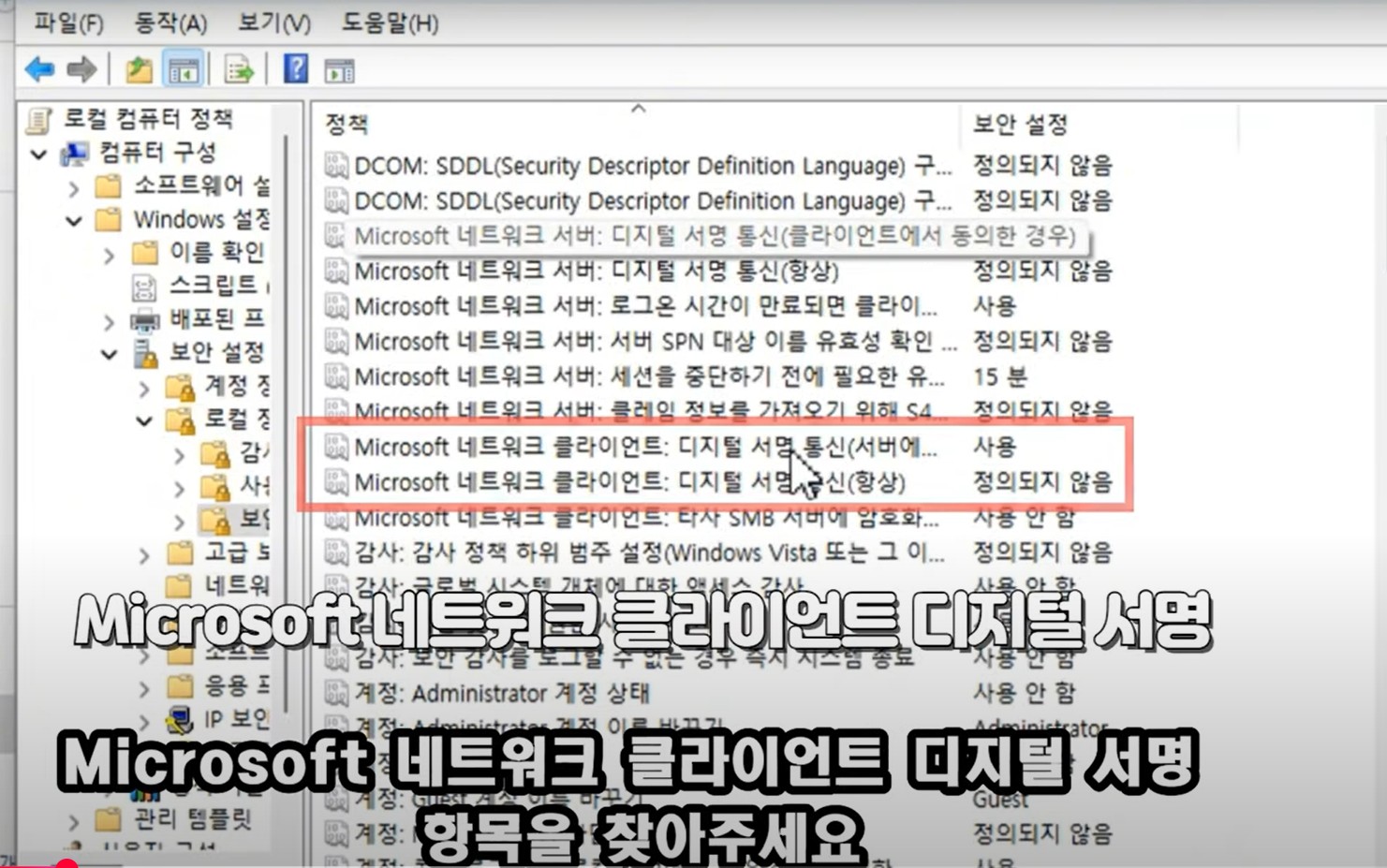Select 서버: 세션을 중단하기 전에 필요한 policy
Image resolution: width=1387 pixels, height=868 pixels.
tap(649, 376)
